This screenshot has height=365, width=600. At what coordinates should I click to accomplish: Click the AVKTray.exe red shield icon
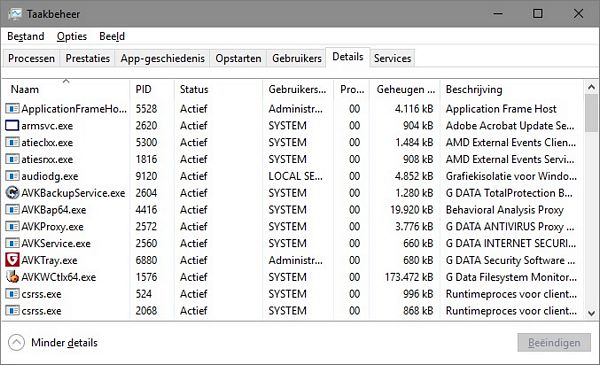(12, 260)
